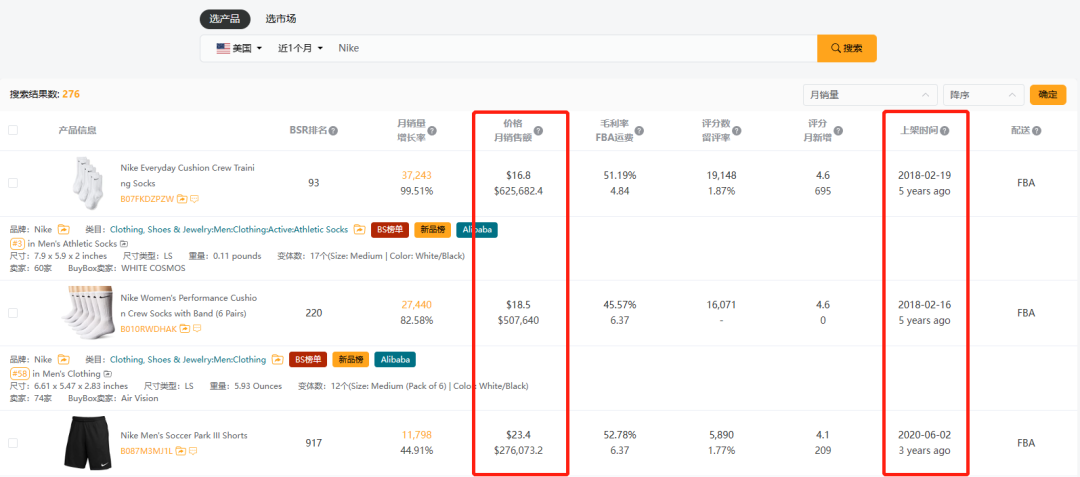This screenshot has height=477, width=1080.
Task: Click folder icon after Athletic Socks category path
Action: click(357, 229)
